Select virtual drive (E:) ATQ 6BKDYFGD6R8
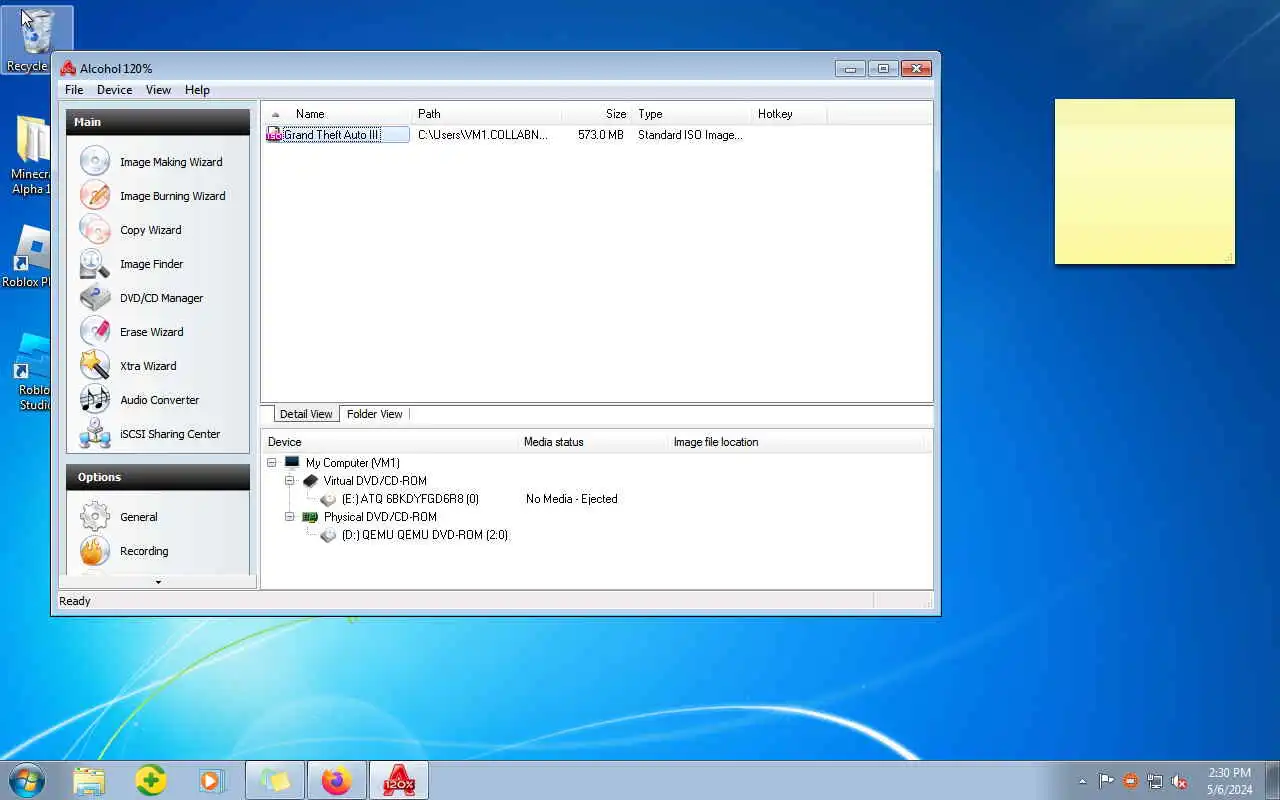1280x800 pixels. click(x=410, y=499)
